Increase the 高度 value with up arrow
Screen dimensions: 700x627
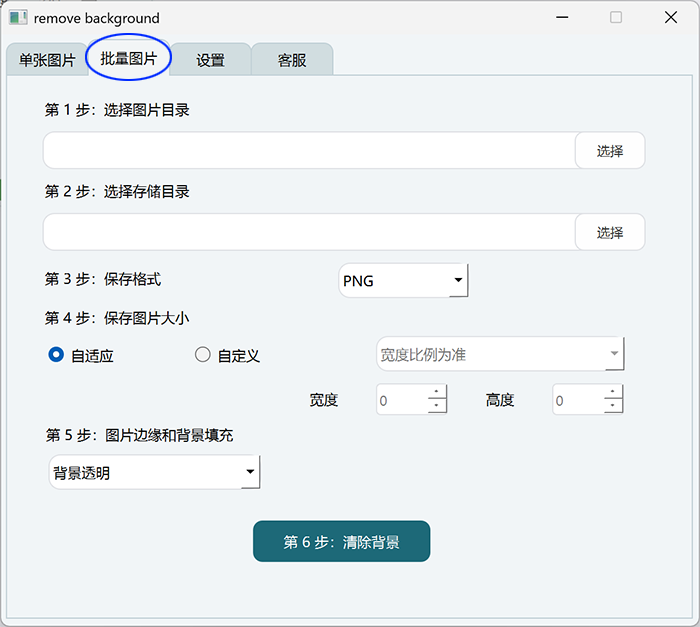(x=612, y=392)
